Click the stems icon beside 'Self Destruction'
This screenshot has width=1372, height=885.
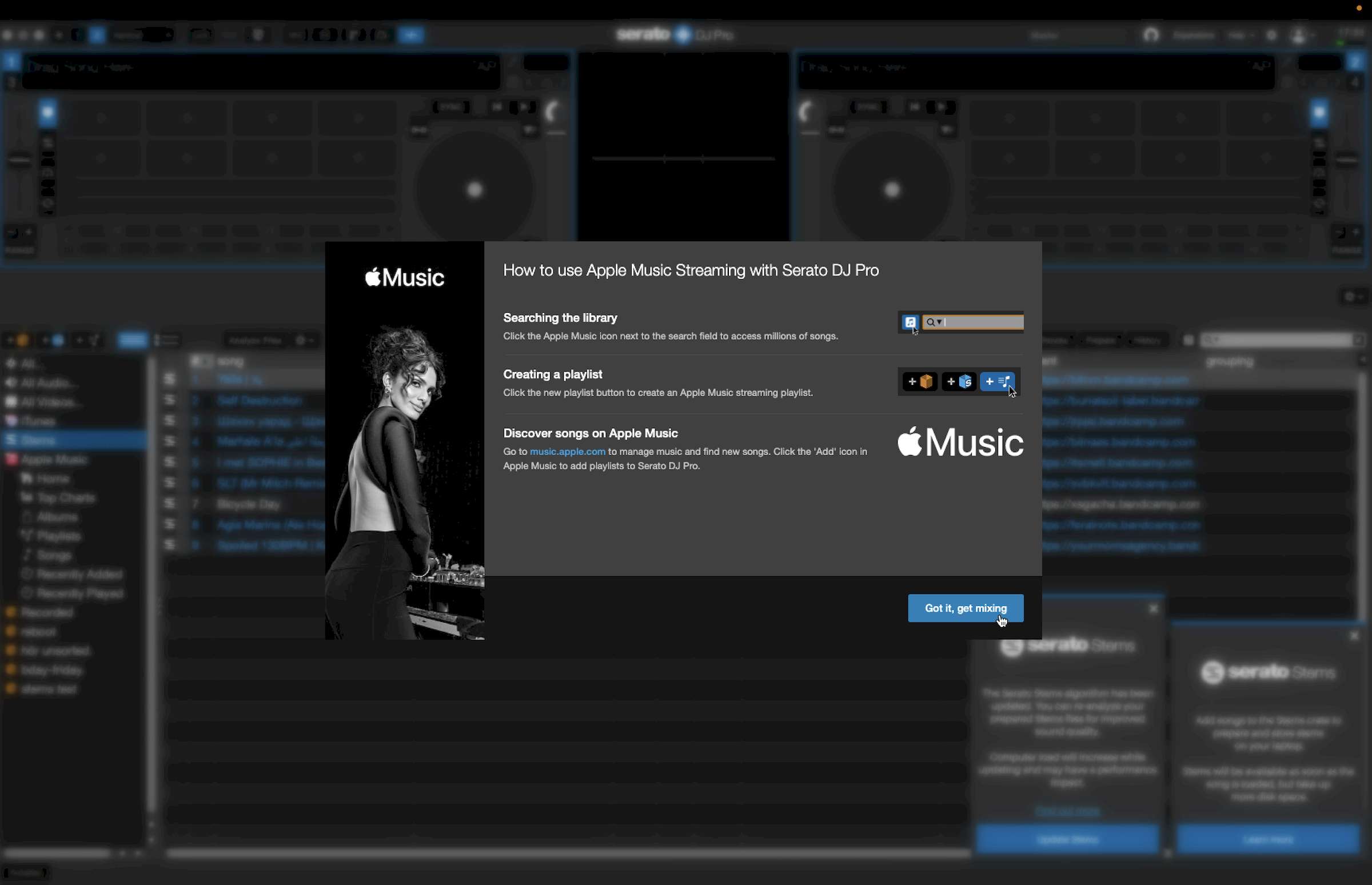click(x=169, y=400)
